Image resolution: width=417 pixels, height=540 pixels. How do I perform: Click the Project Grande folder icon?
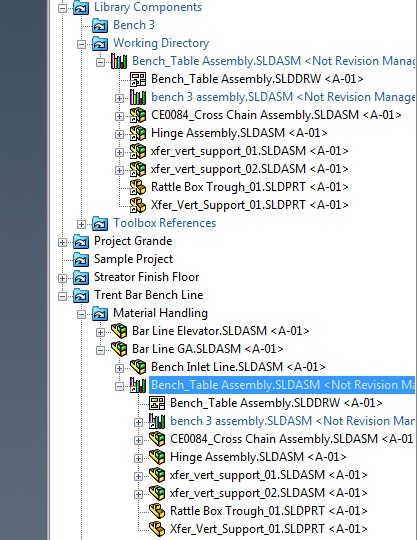tap(81, 241)
